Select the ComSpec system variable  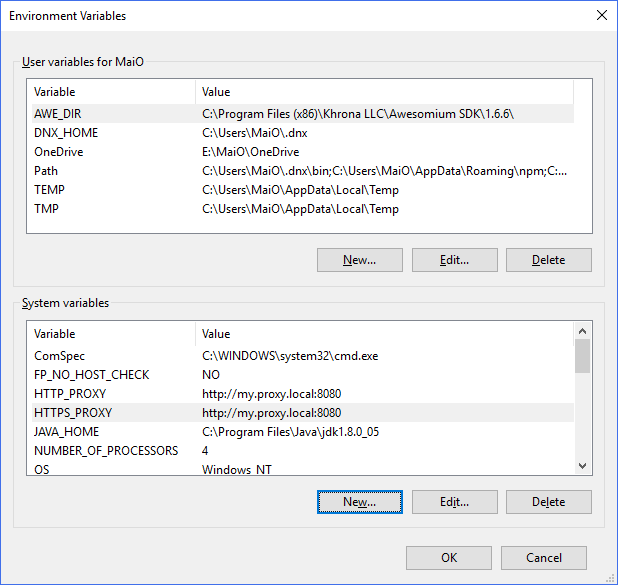point(303,356)
